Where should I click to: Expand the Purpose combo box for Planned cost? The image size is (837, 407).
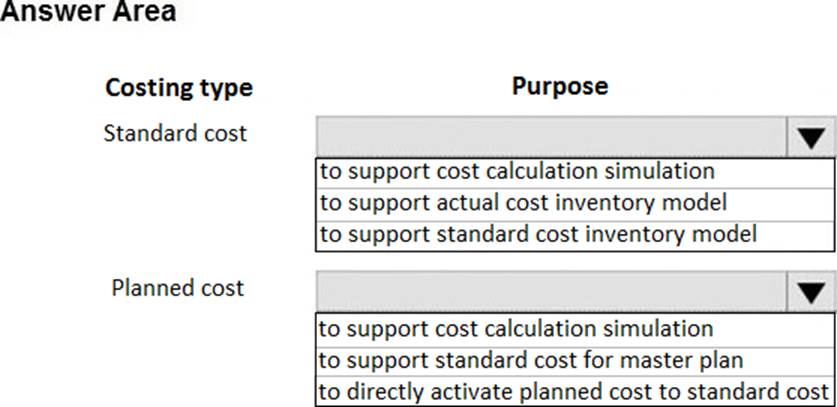[x=810, y=291]
